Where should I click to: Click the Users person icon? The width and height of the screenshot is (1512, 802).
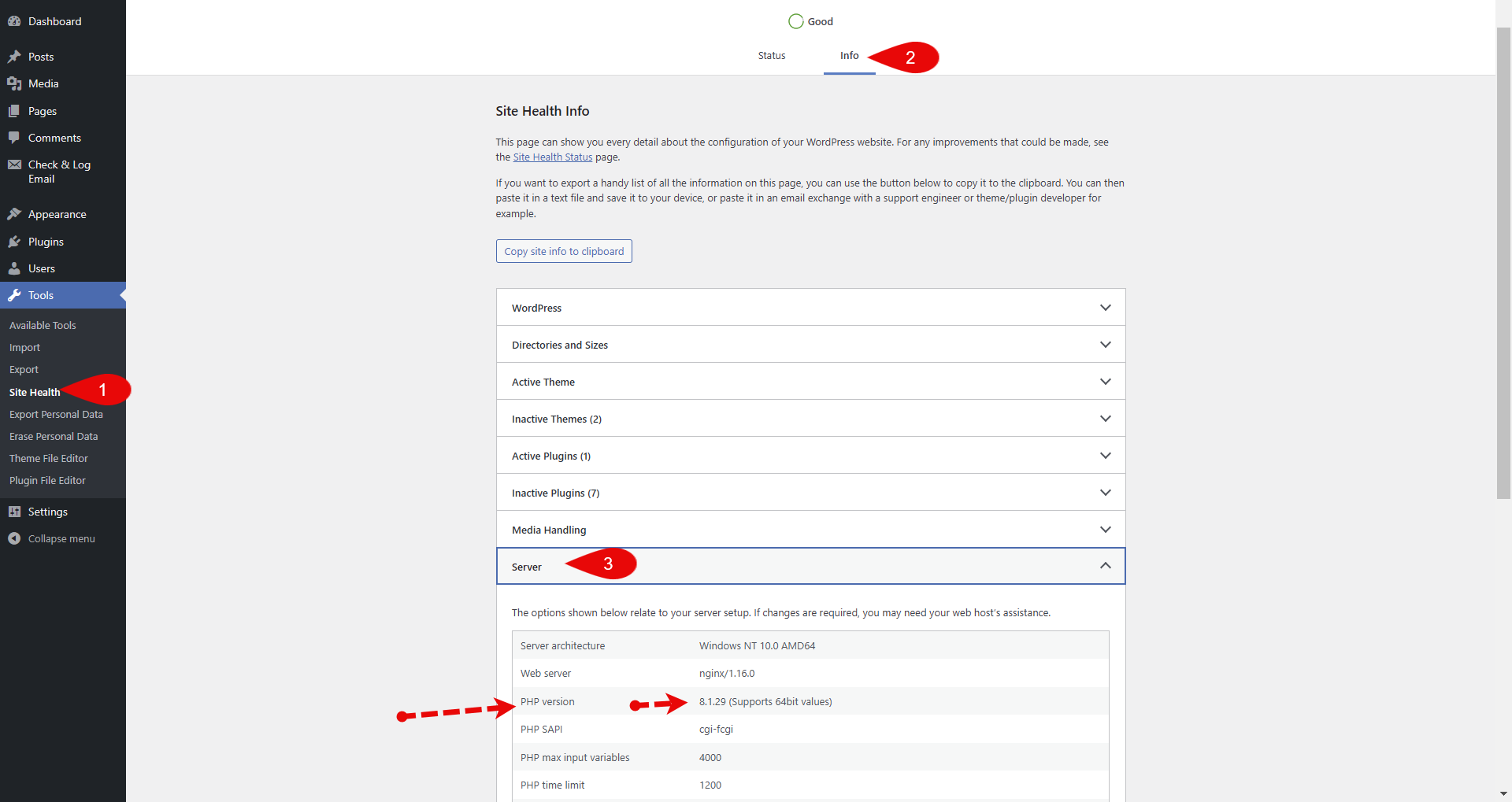14,268
